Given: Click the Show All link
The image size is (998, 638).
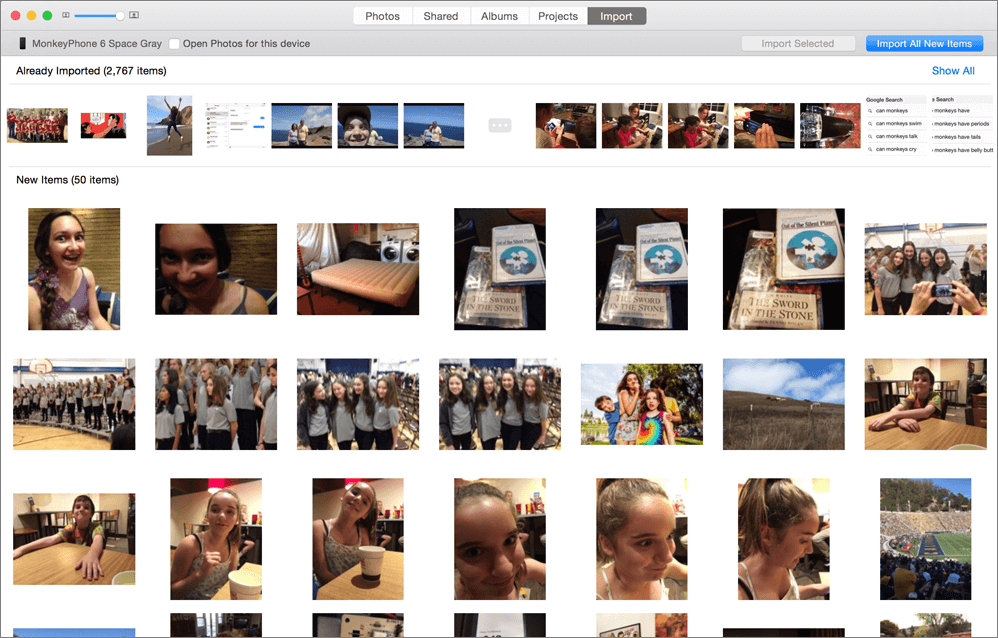Looking at the screenshot, I should [952, 71].
